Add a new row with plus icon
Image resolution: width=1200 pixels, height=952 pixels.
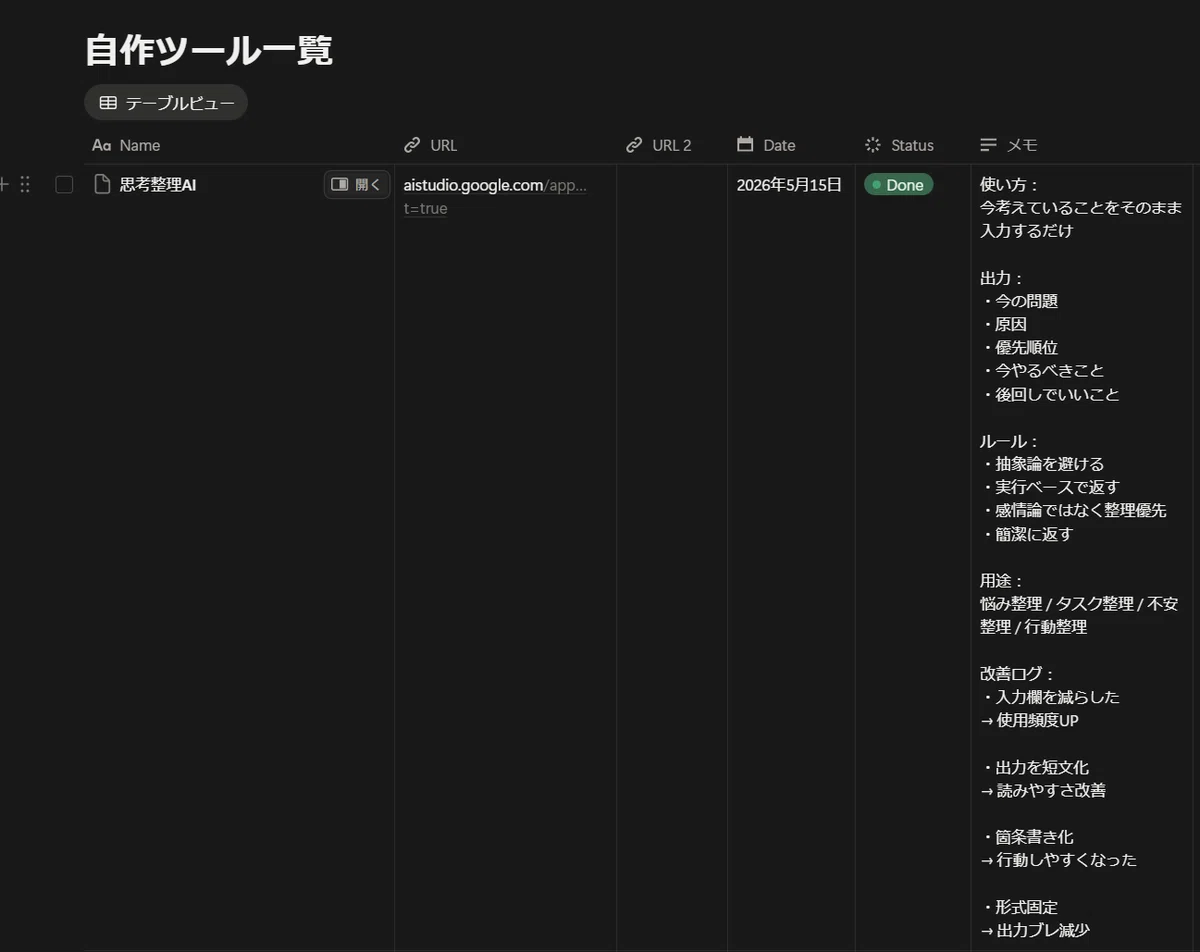point(4,184)
